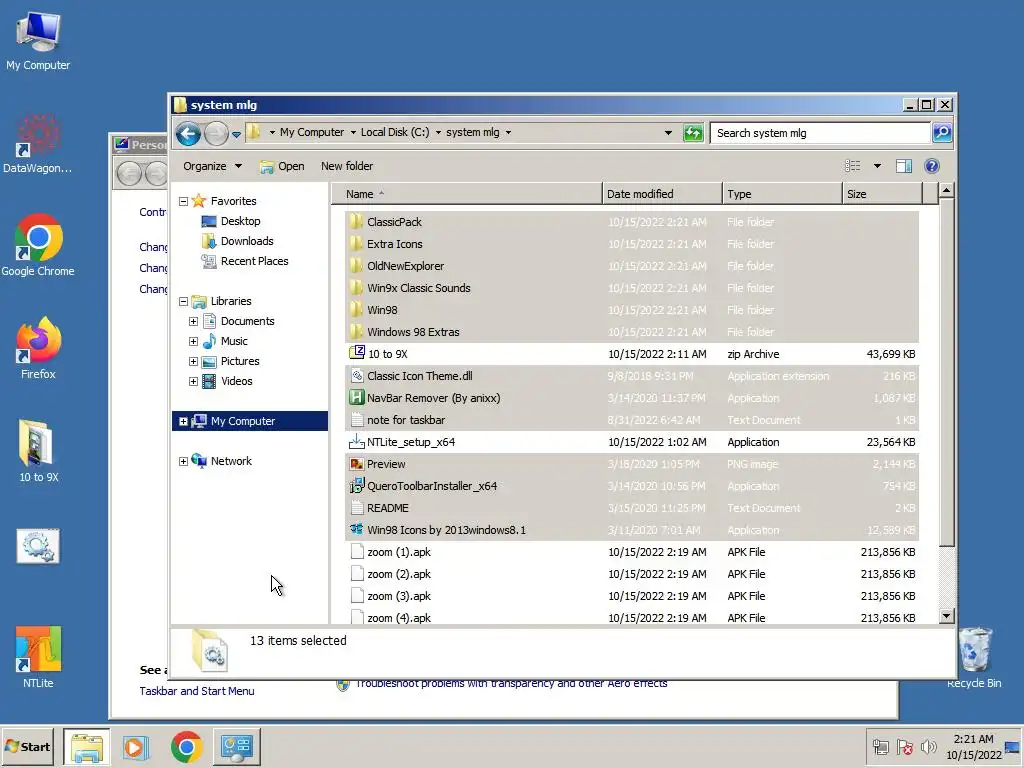Screen dimensions: 1024x768
Task: Select Recent Places under Favorites
Action: [245, 261]
